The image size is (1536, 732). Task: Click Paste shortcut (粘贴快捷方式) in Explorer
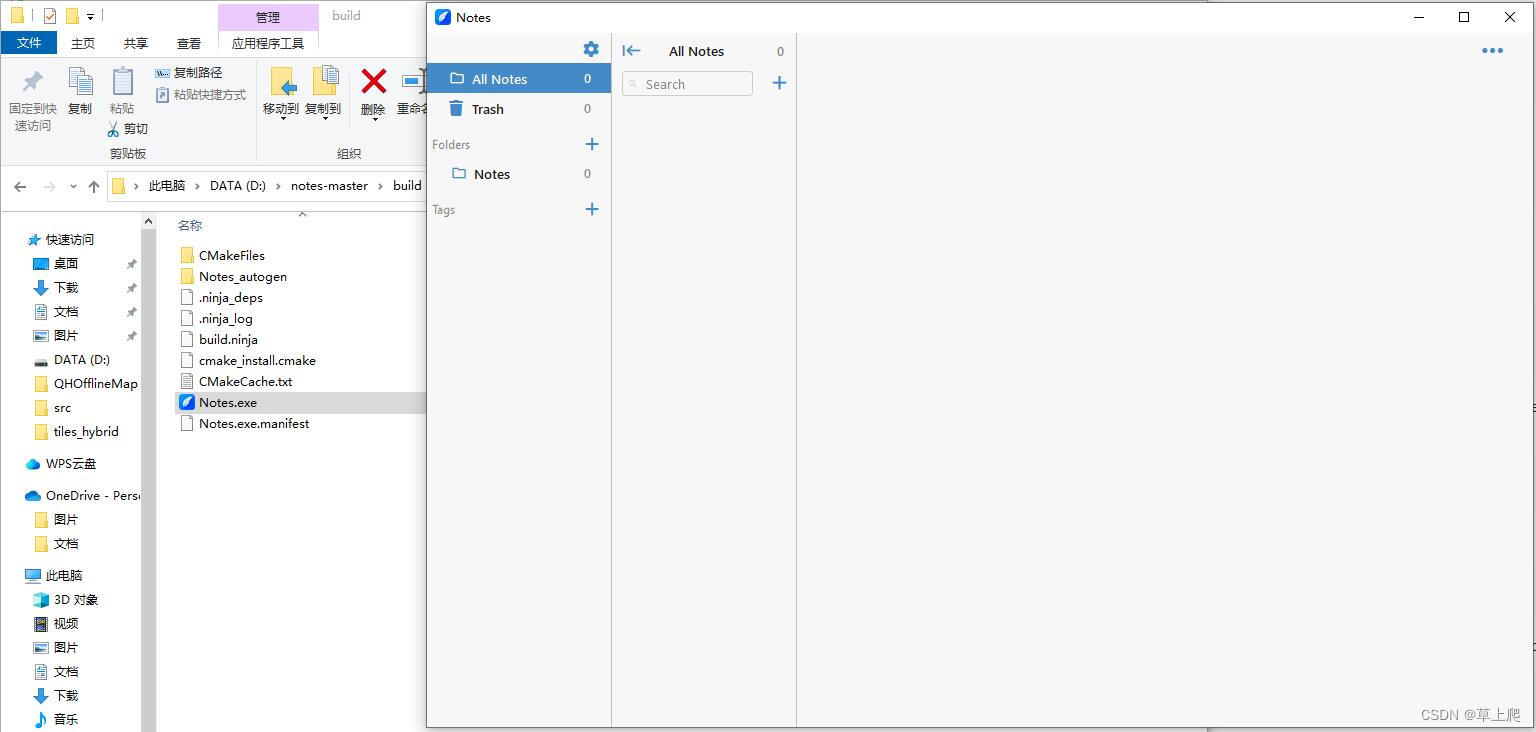coord(201,95)
